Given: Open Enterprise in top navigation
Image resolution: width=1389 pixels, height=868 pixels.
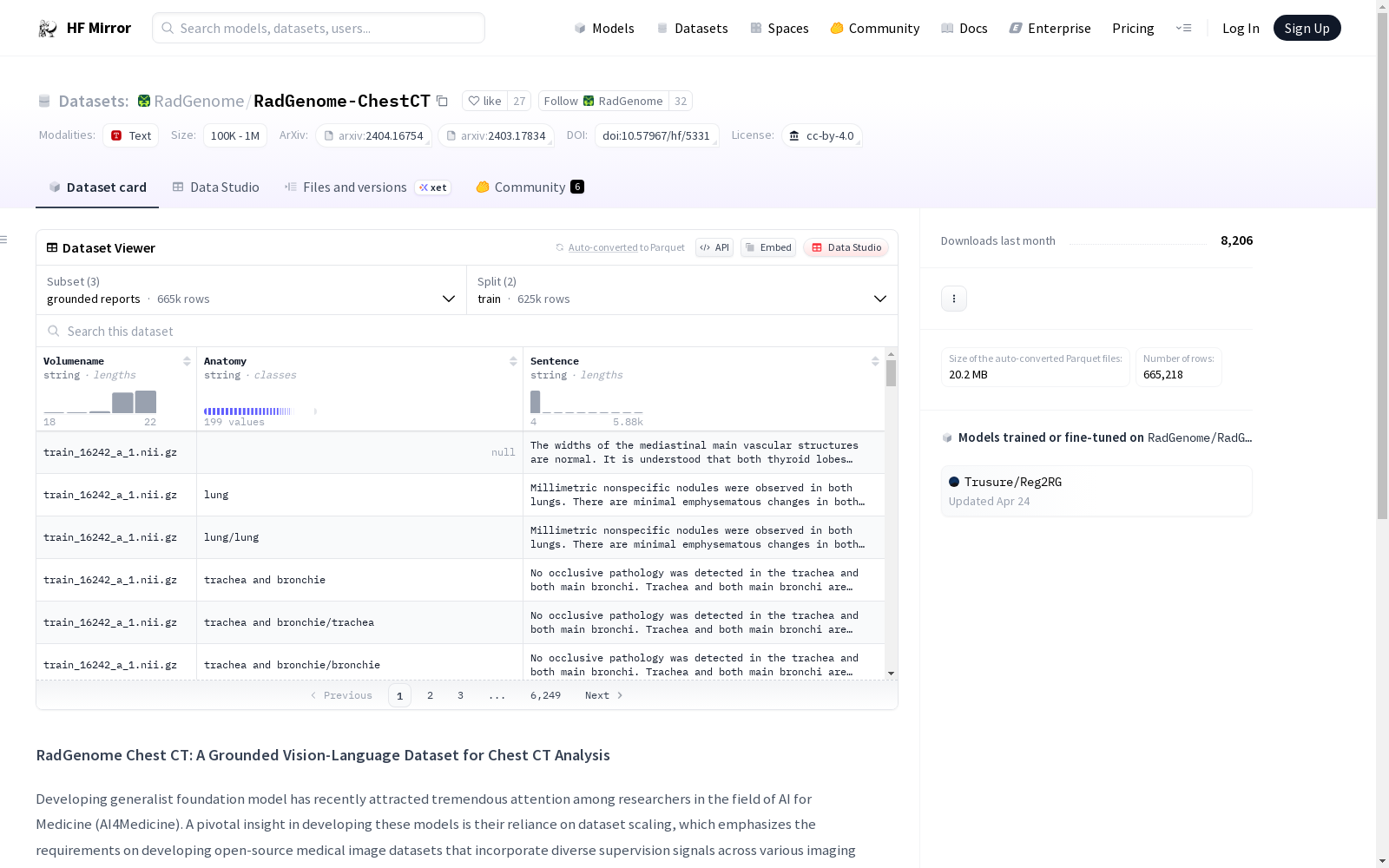Looking at the screenshot, I should [x=1050, y=28].
